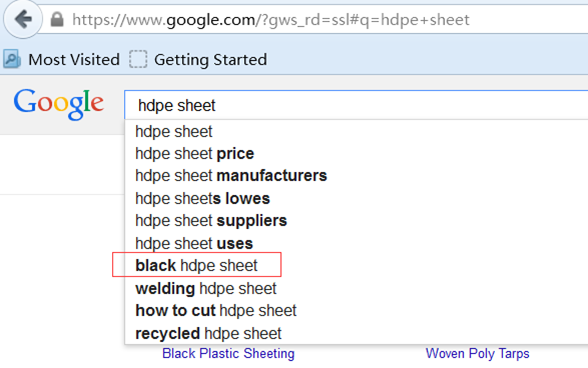Open the Black Plastic Sheeting link

pyautogui.click(x=228, y=353)
